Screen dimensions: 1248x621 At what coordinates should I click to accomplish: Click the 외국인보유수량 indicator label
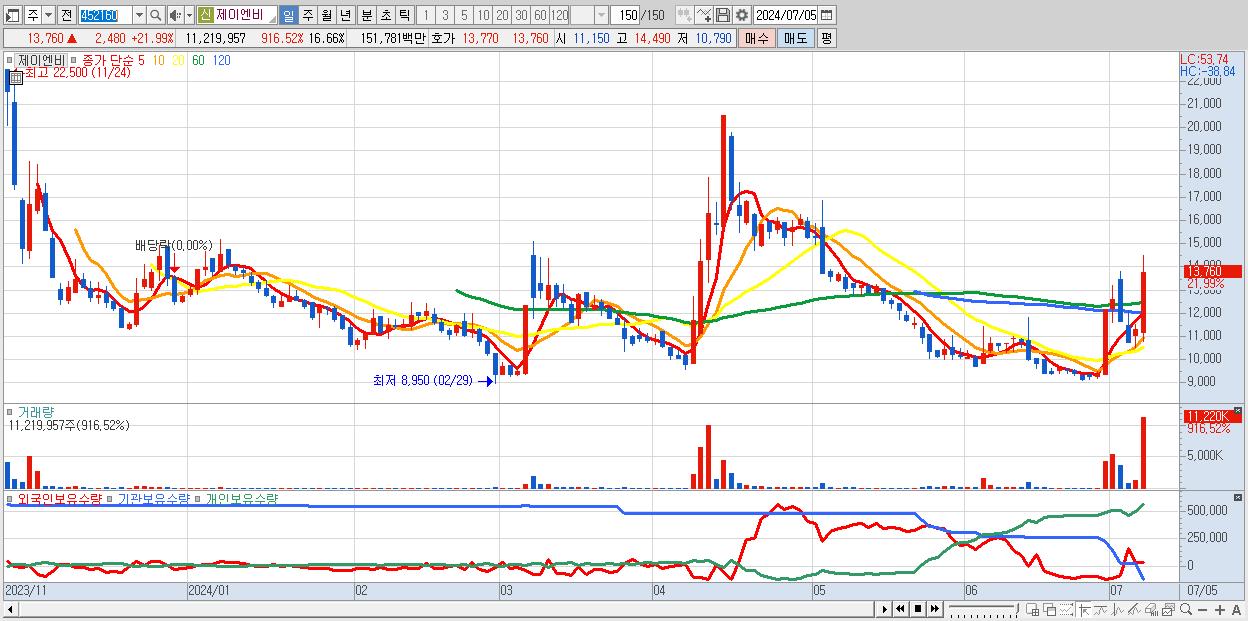click(60, 498)
